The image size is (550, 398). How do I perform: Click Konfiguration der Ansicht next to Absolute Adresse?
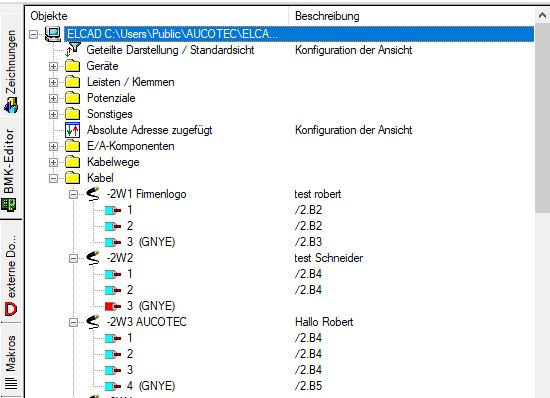coord(354,130)
